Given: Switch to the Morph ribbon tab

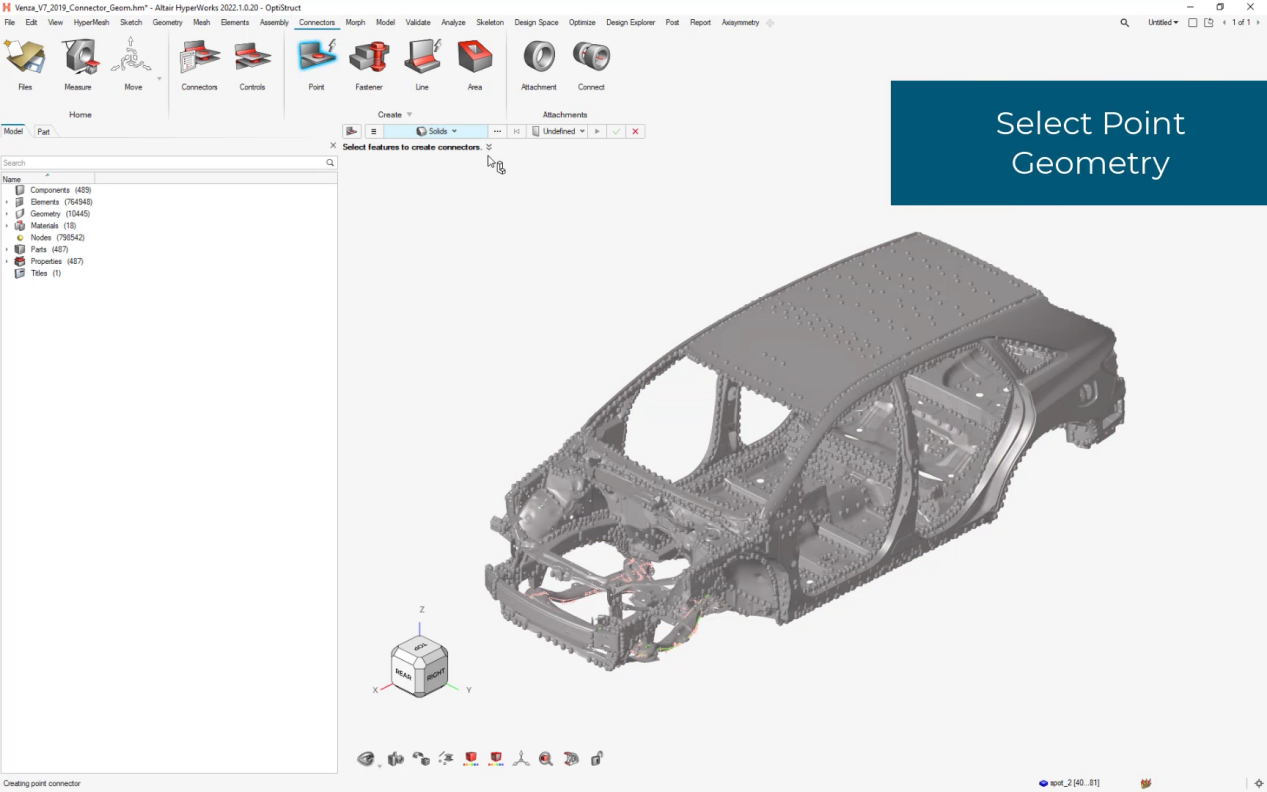Looking at the screenshot, I should (x=355, y=22).
